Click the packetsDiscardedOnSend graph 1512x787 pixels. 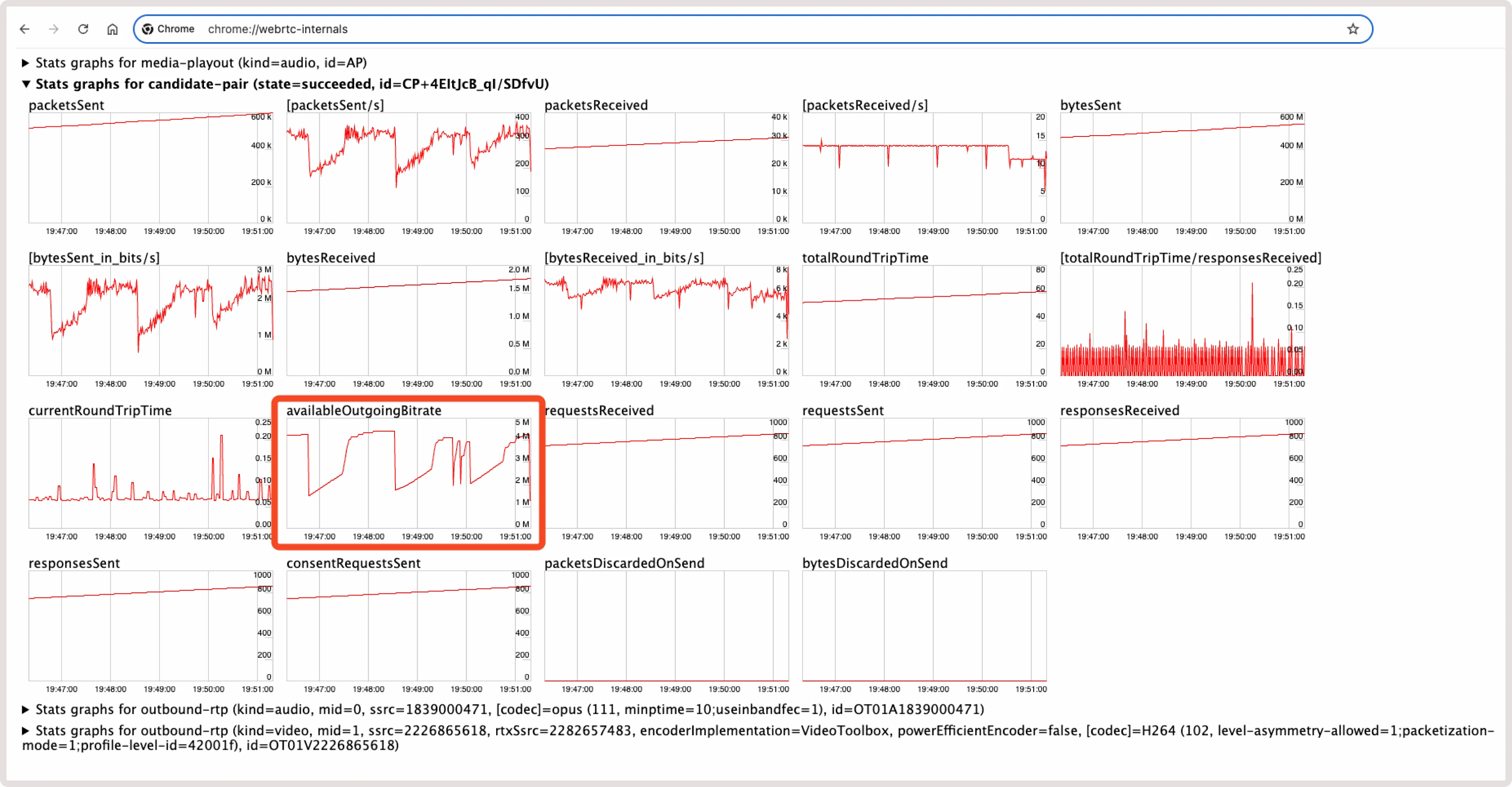point(667,626)
